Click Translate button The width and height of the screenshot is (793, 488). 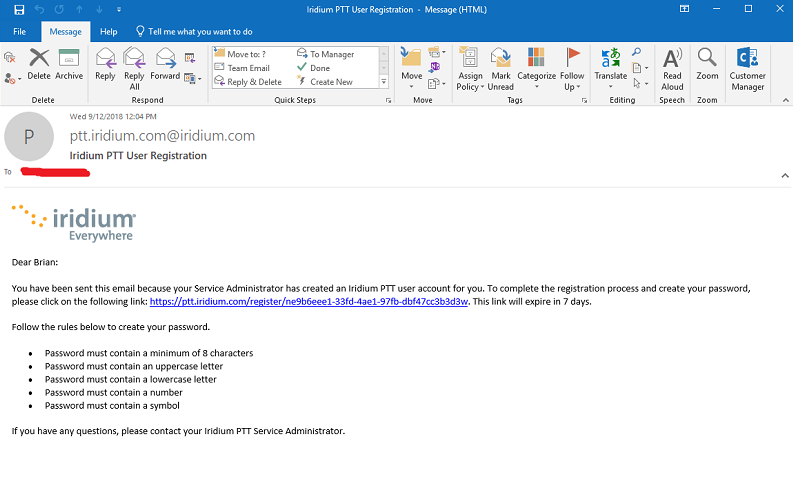tap(610, 69)
